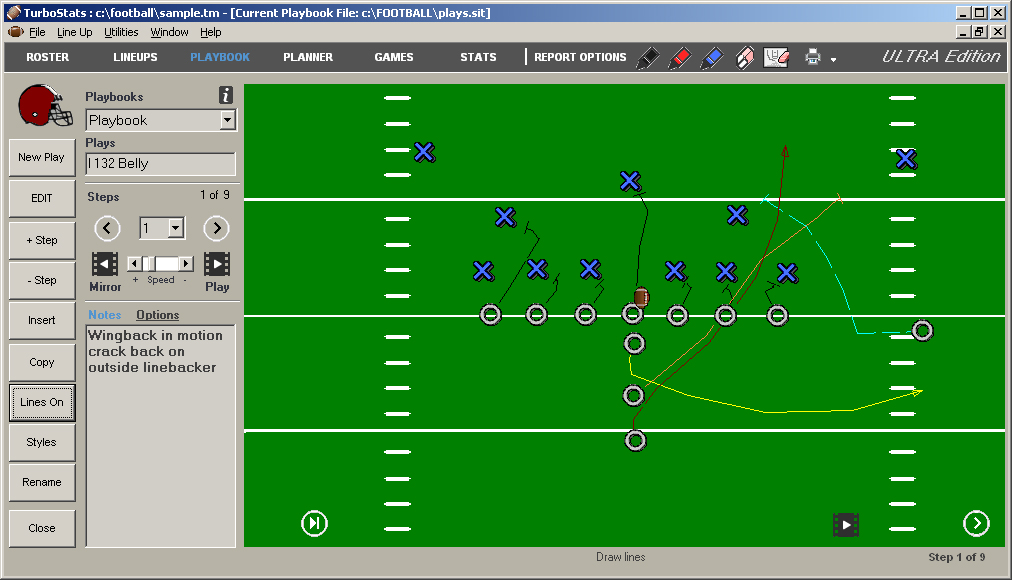
Task: Select the black marker pen tool
Action: click(648, 57)
